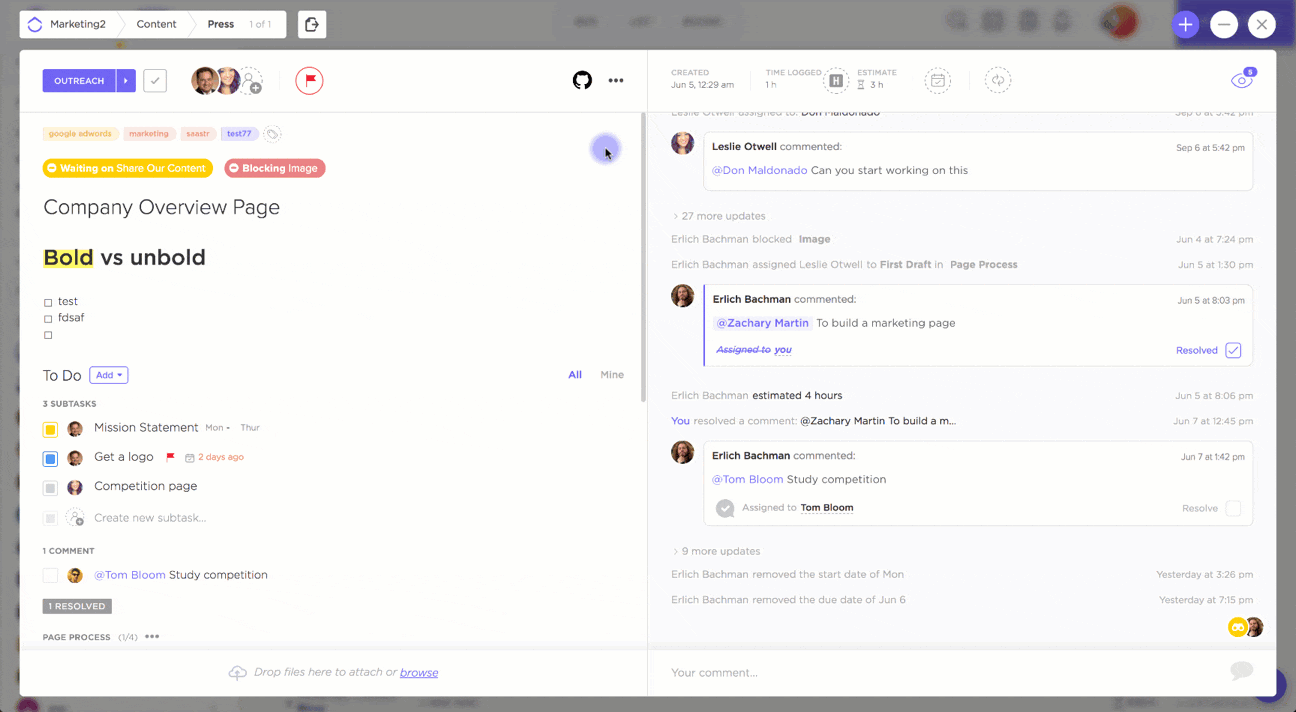Screen dimensions: 1296x712
Task: Toggle the watchers eye icon
Action: pyautogui.click(x=1241, y=80)
